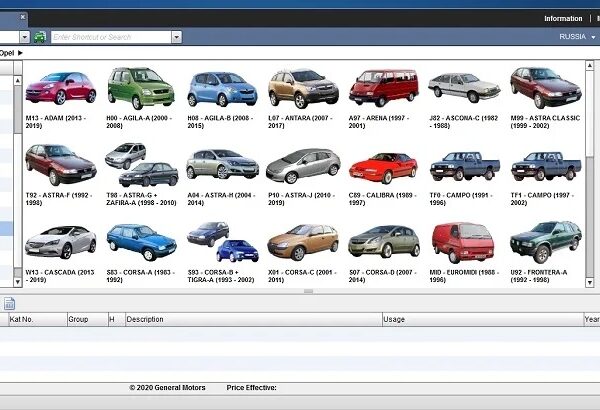Click the L07 - ANTARA (2007 - 2017) label
The height and width of the screenshot is (410, 600).
300,122
